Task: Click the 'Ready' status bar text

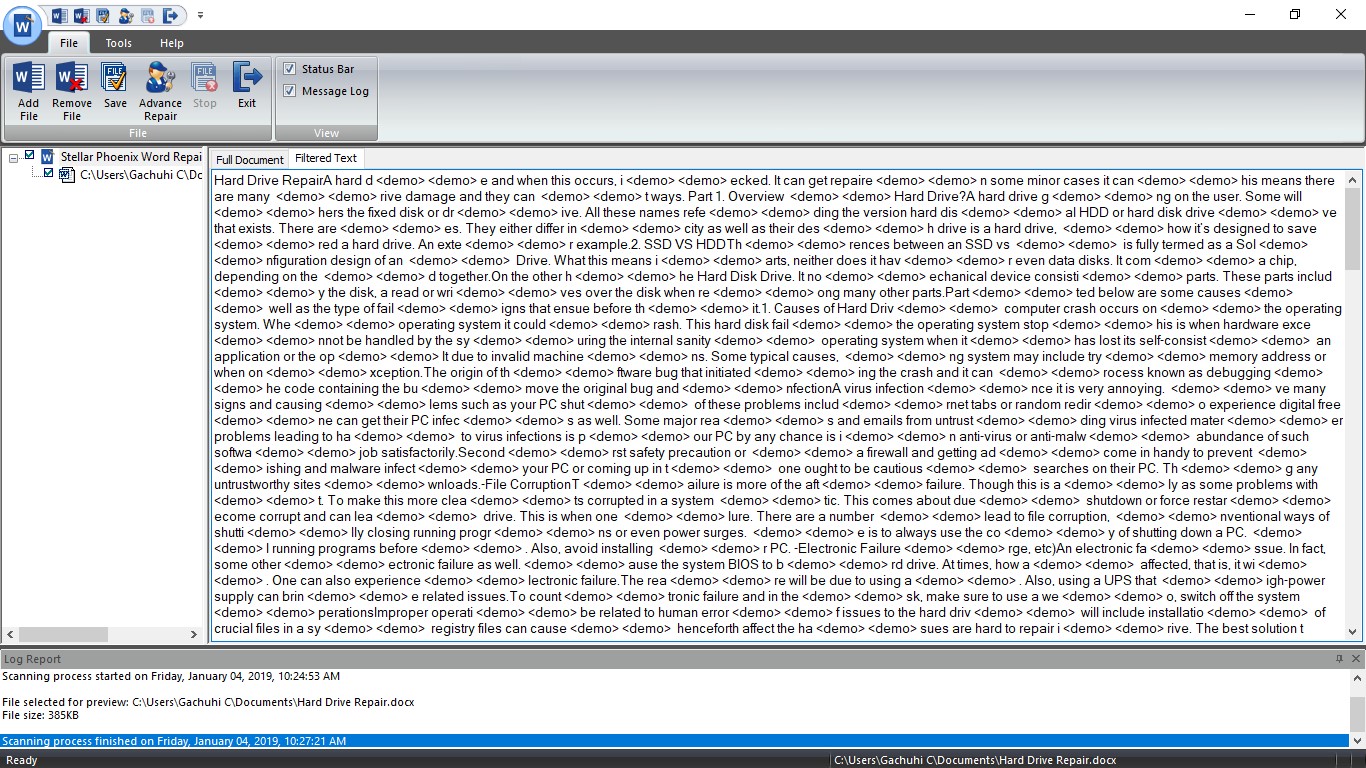Action: tap(22, 760)
